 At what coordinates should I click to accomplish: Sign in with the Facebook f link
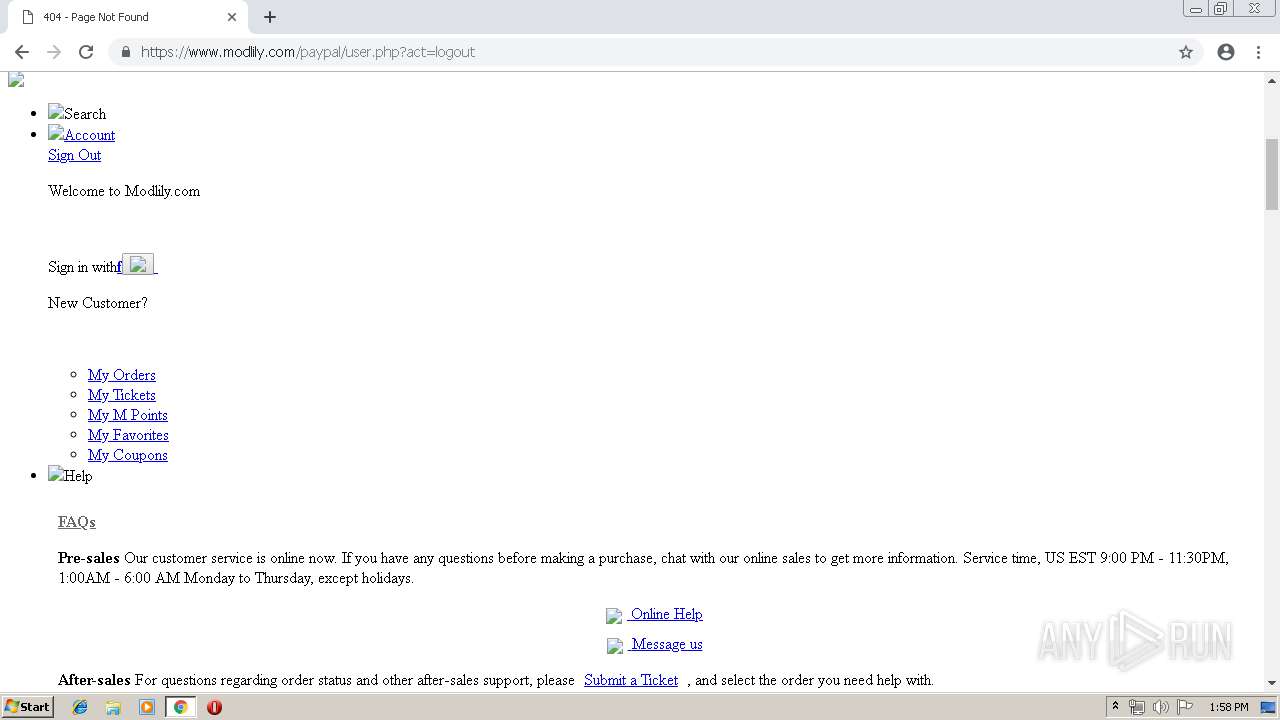119,267
